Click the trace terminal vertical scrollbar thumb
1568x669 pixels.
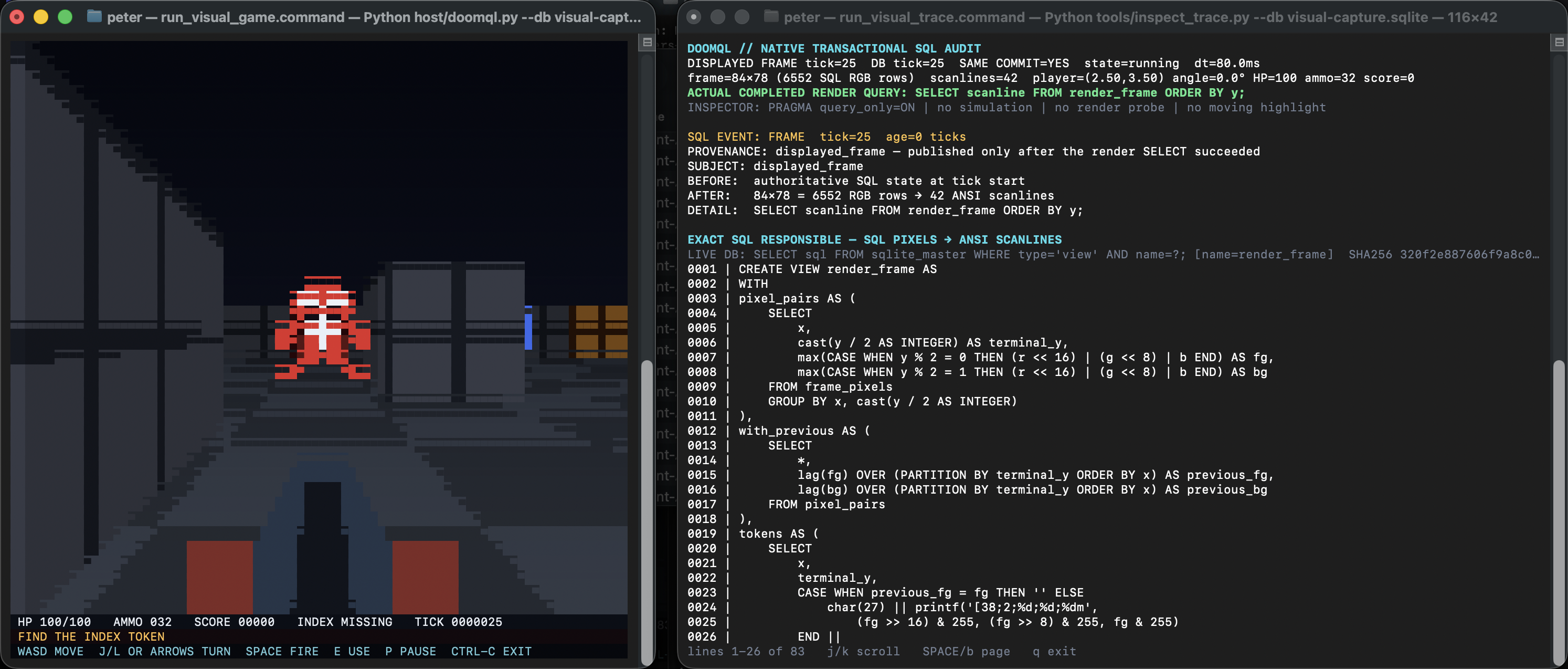click(1559, 512)
